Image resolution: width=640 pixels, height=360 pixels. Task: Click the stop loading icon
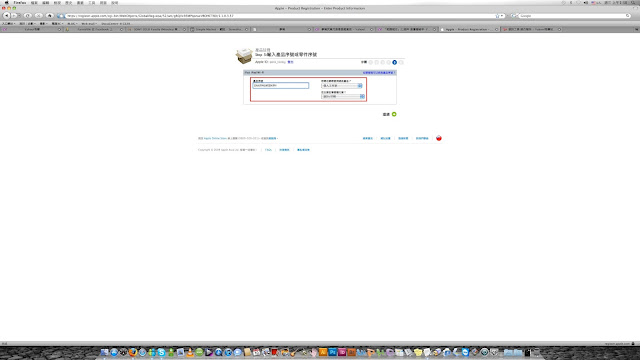click(39, 16)
